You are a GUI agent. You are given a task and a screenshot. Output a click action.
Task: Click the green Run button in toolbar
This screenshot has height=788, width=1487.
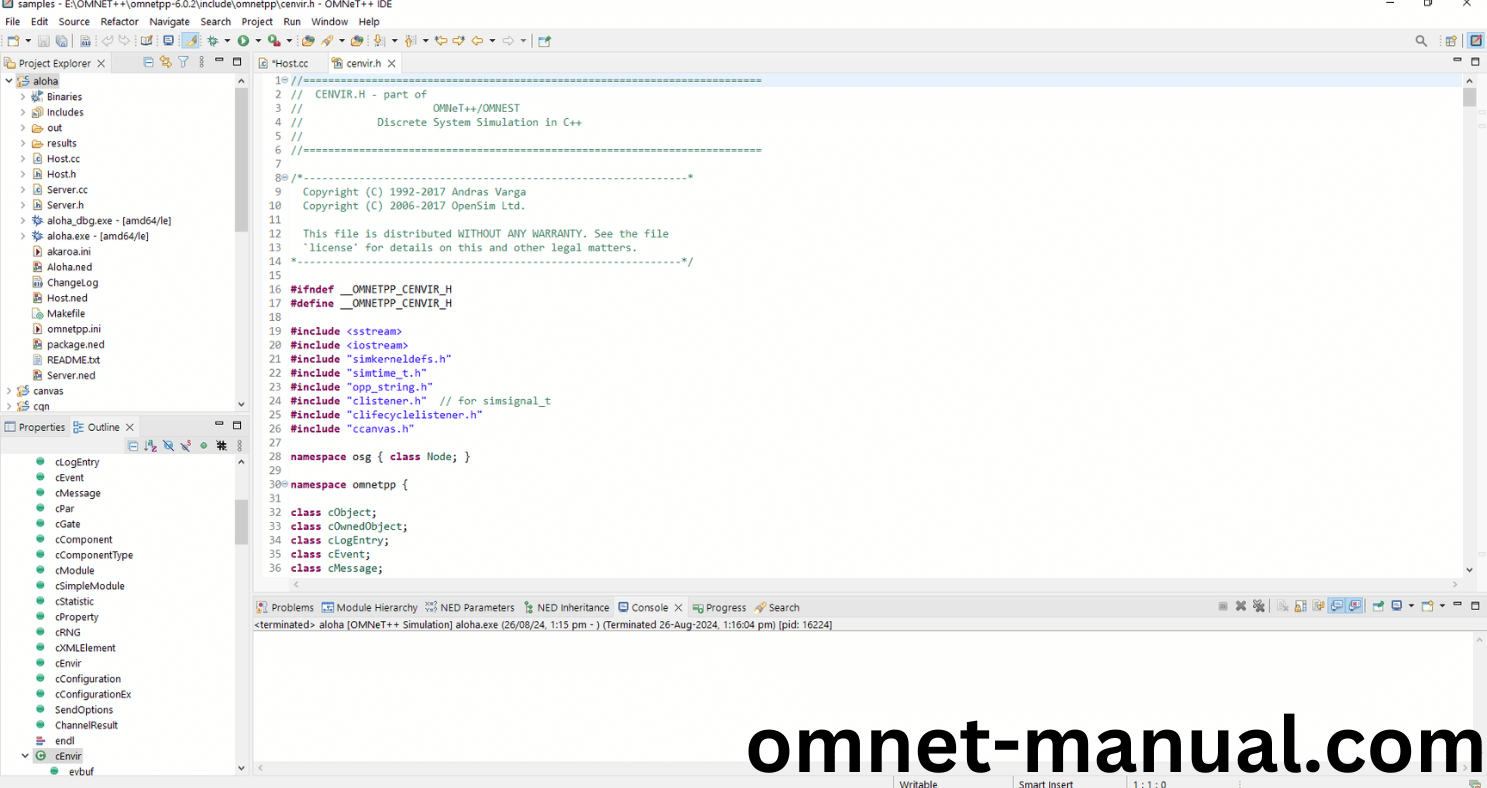[x=243, y=41]
